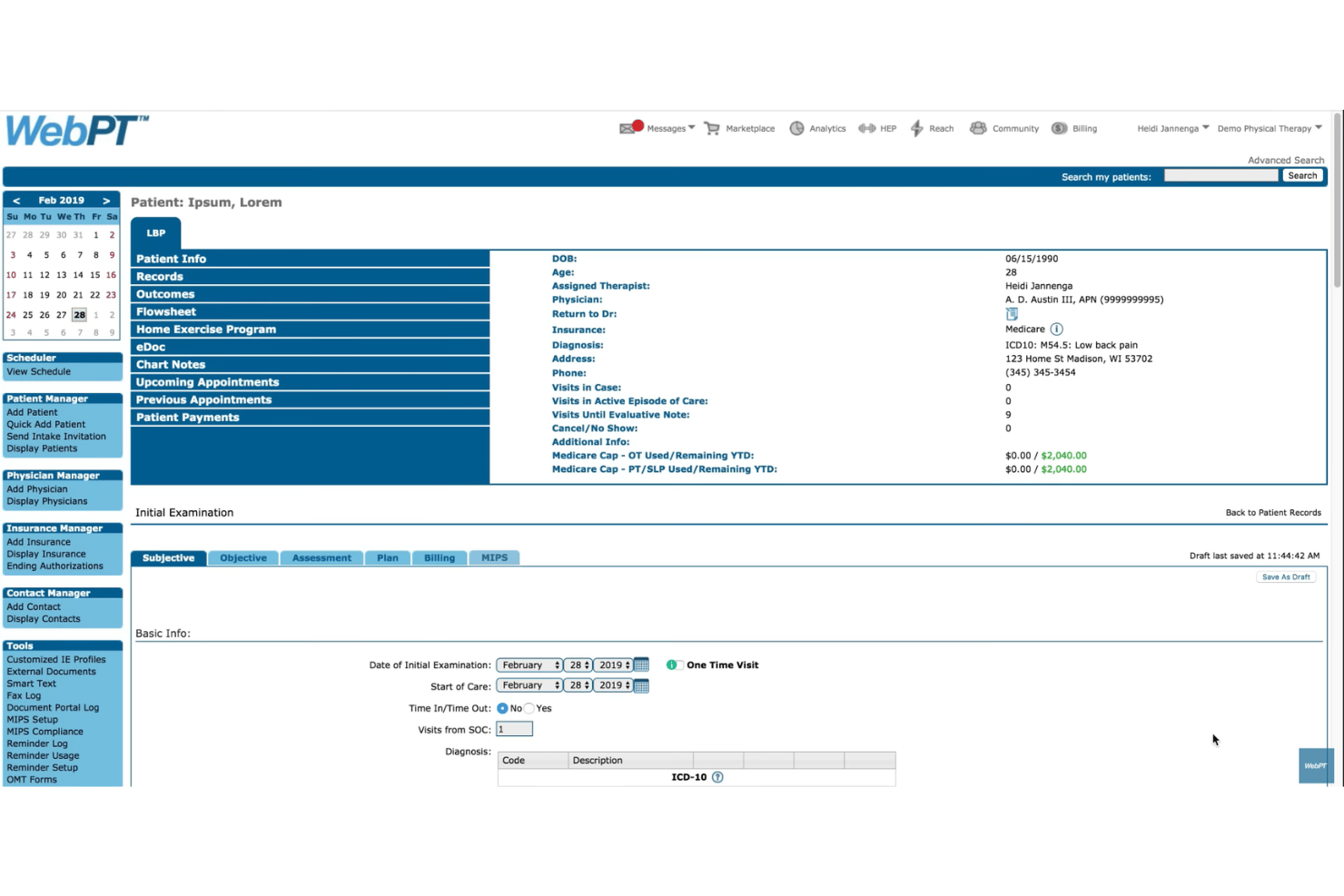Open Smart Text tool link
Image resolution: width=1344 pixels, height=896 pixels.
coord(32,684)
